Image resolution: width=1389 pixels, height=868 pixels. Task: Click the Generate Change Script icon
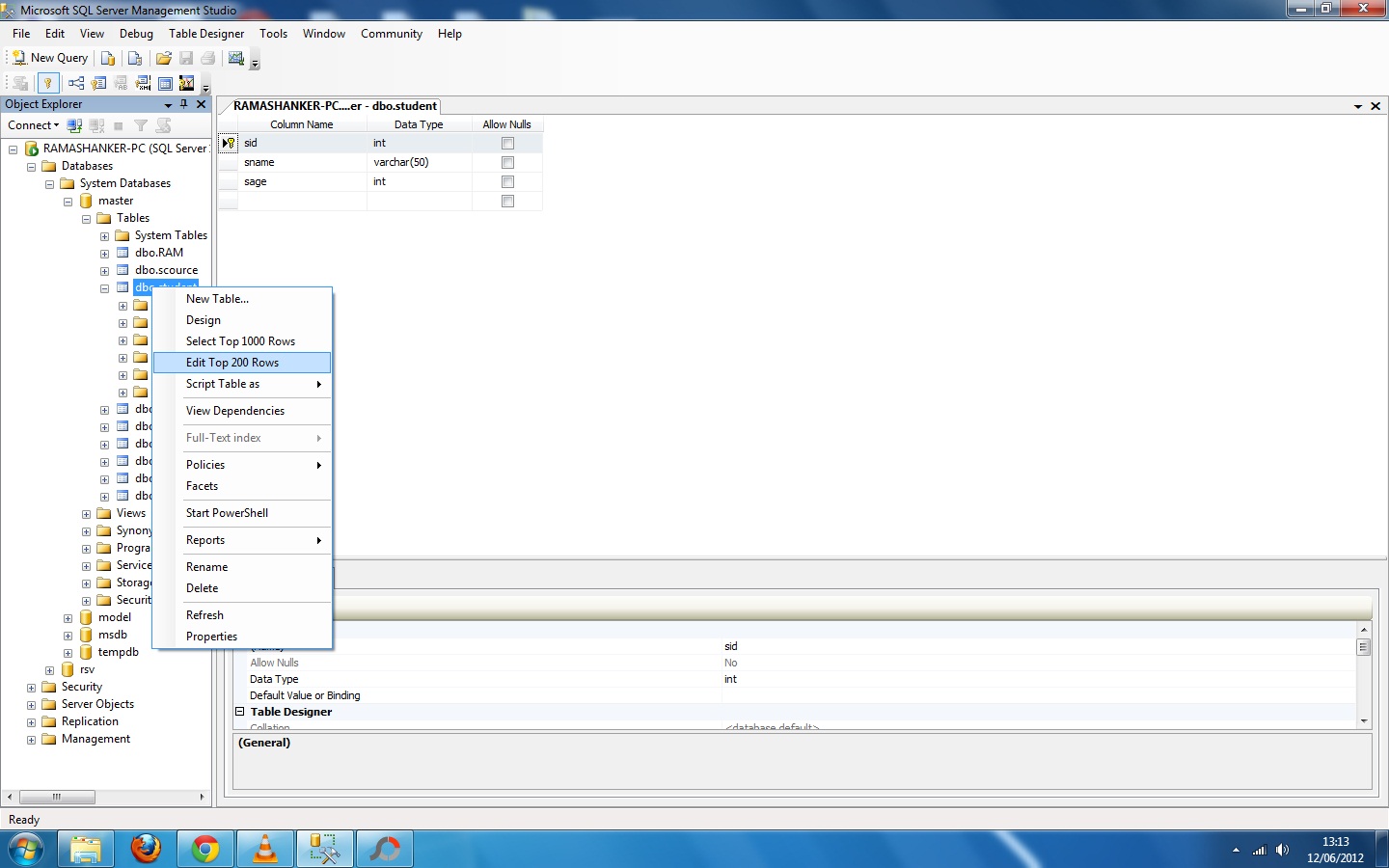coord(20,83)
